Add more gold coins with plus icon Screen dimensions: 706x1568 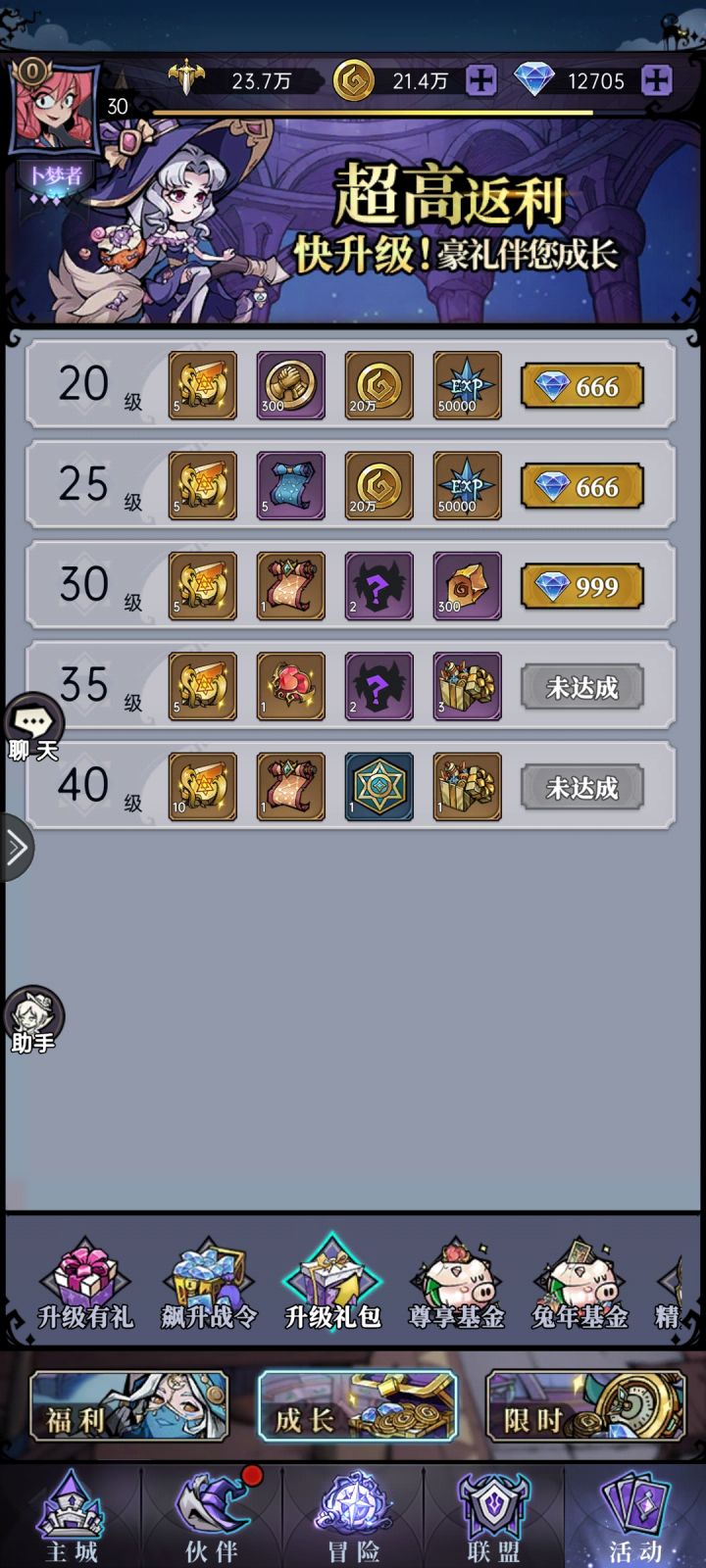click(480, 80)
